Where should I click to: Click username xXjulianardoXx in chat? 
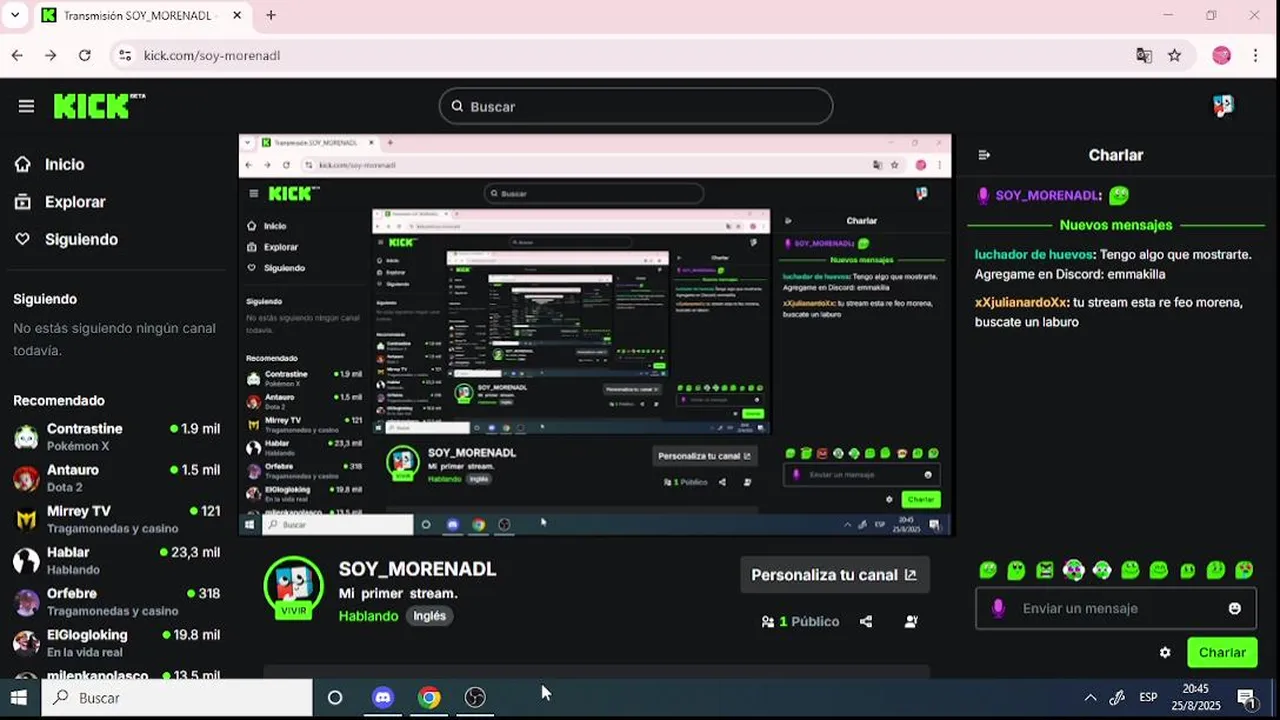(x=1020, y=302)
